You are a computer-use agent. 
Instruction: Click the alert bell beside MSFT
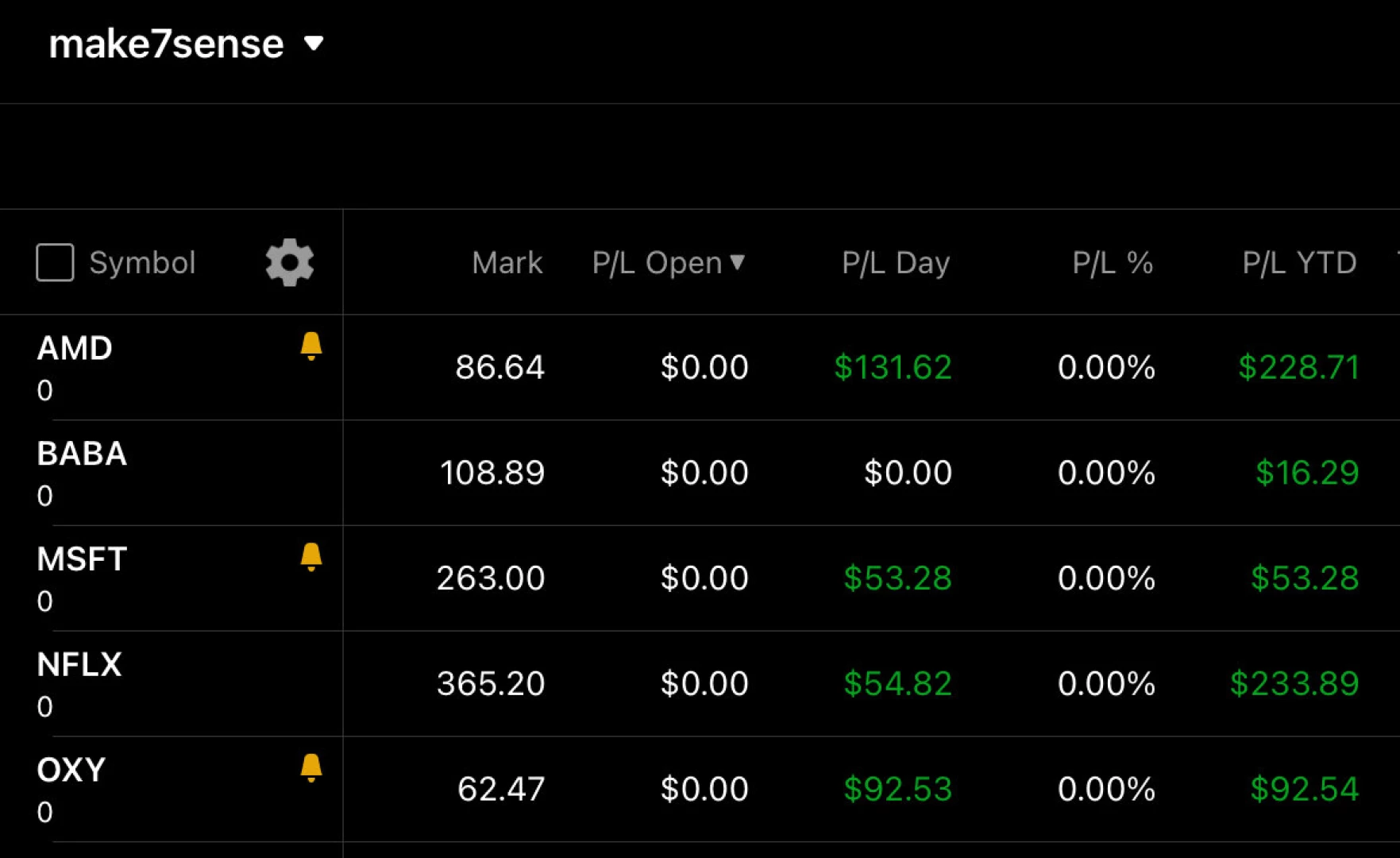310,557
